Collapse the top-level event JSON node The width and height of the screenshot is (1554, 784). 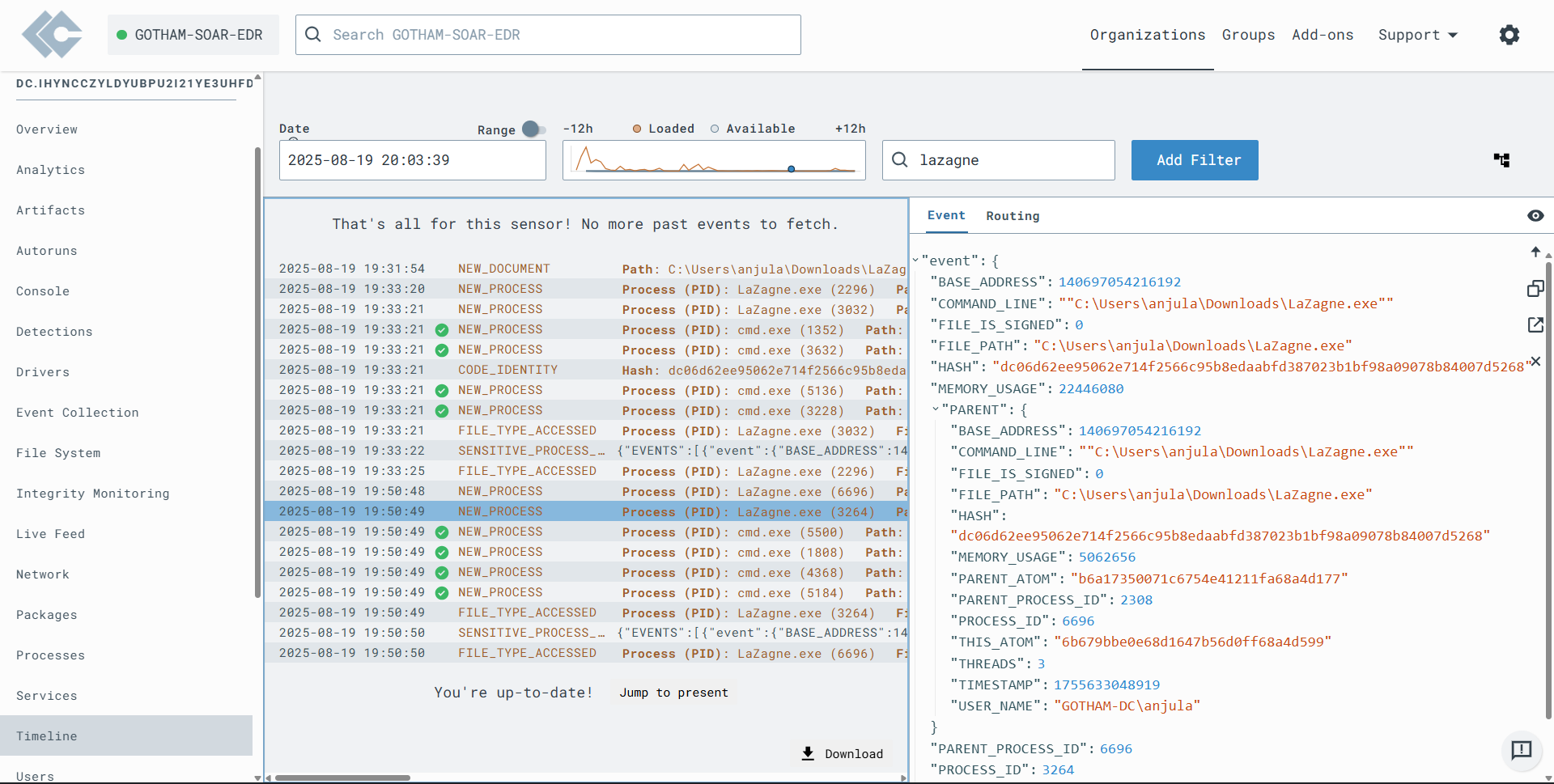pyautogui.click(x=915, y=260)
